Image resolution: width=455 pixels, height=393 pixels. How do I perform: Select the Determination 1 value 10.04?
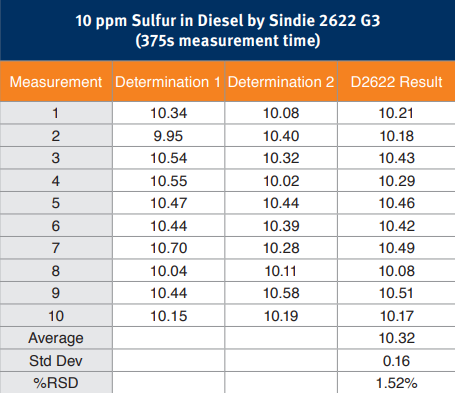coord(169,271)
